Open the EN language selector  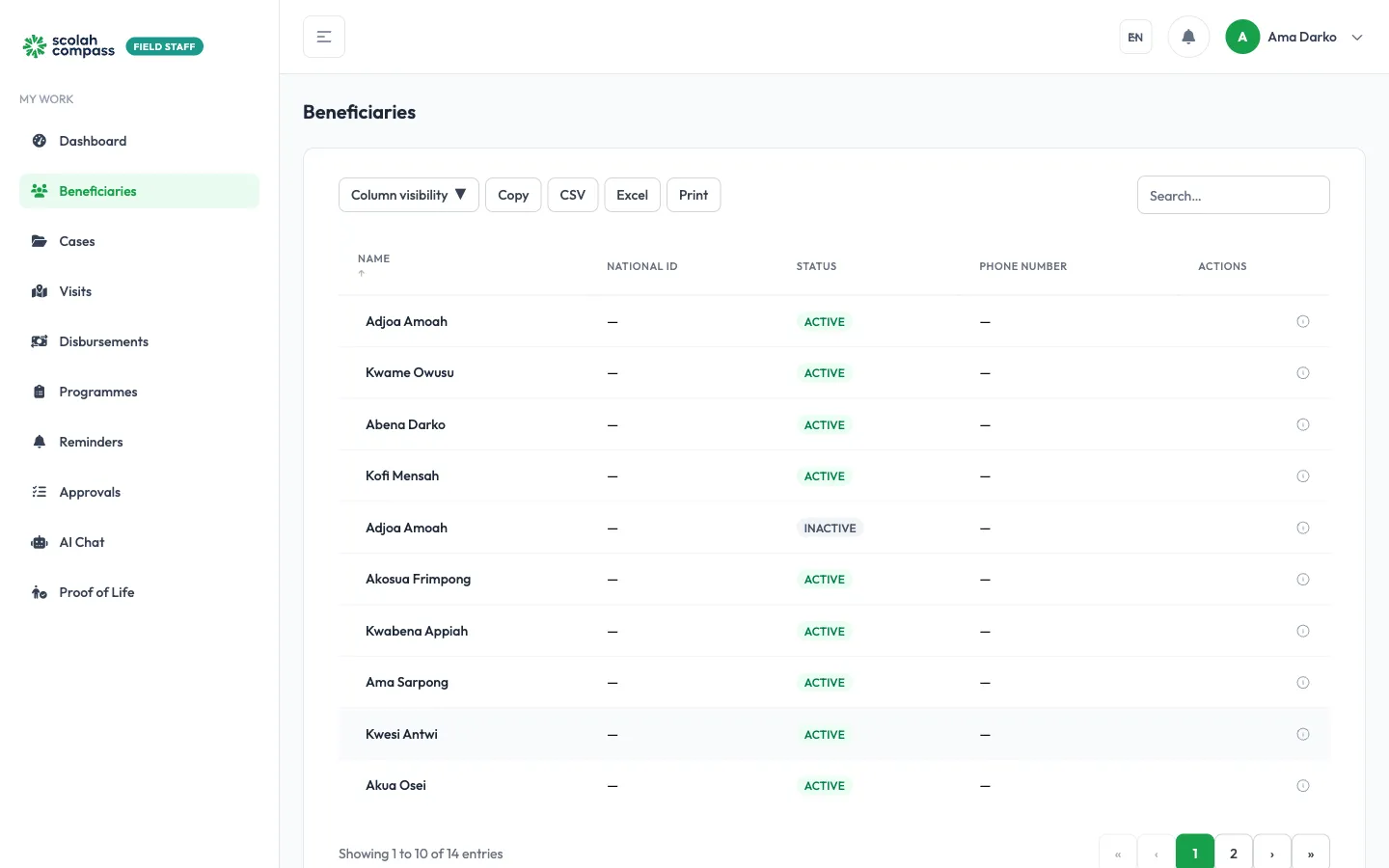1135,38
